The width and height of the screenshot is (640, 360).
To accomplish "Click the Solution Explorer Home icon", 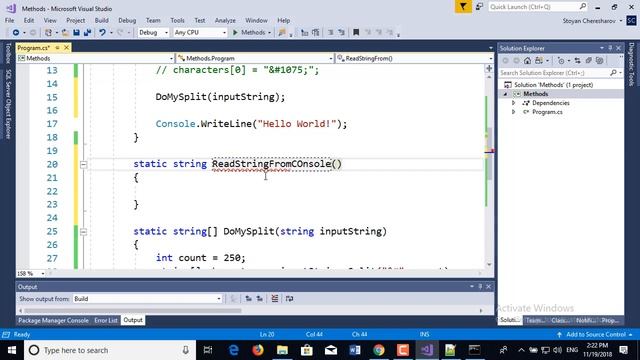I will pyautogui.click(x=527, y=61).
